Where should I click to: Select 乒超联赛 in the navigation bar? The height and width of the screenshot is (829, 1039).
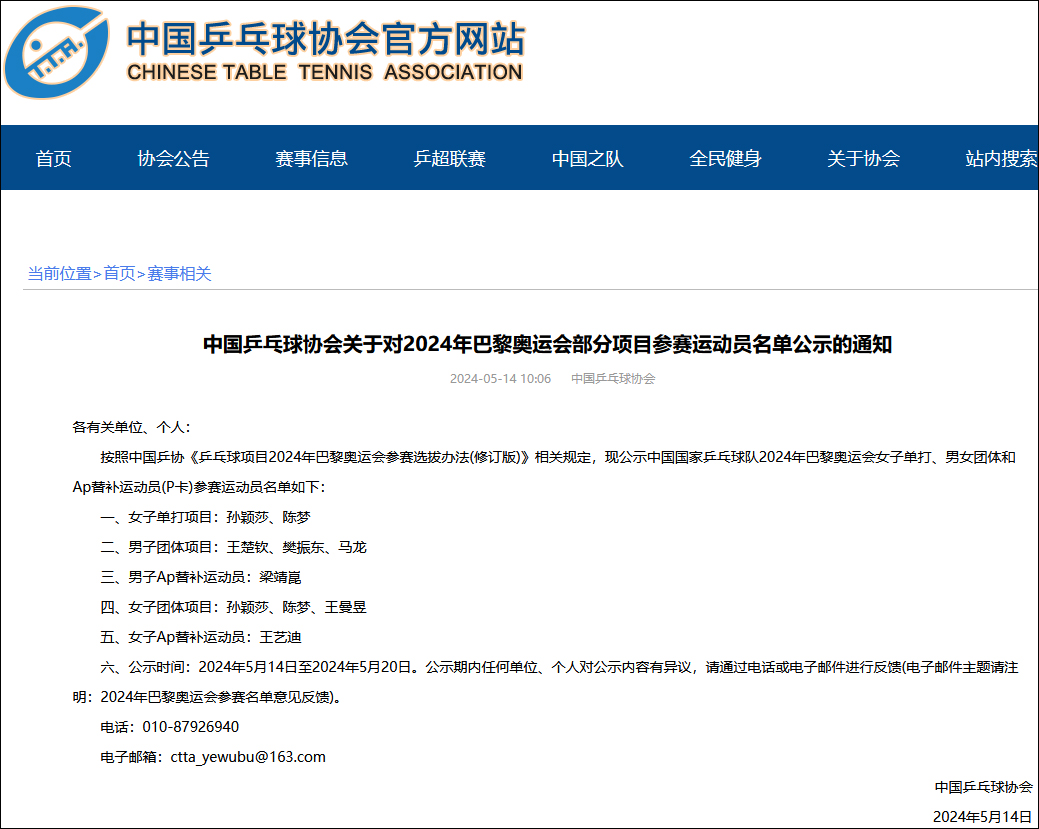coord(449,158)
